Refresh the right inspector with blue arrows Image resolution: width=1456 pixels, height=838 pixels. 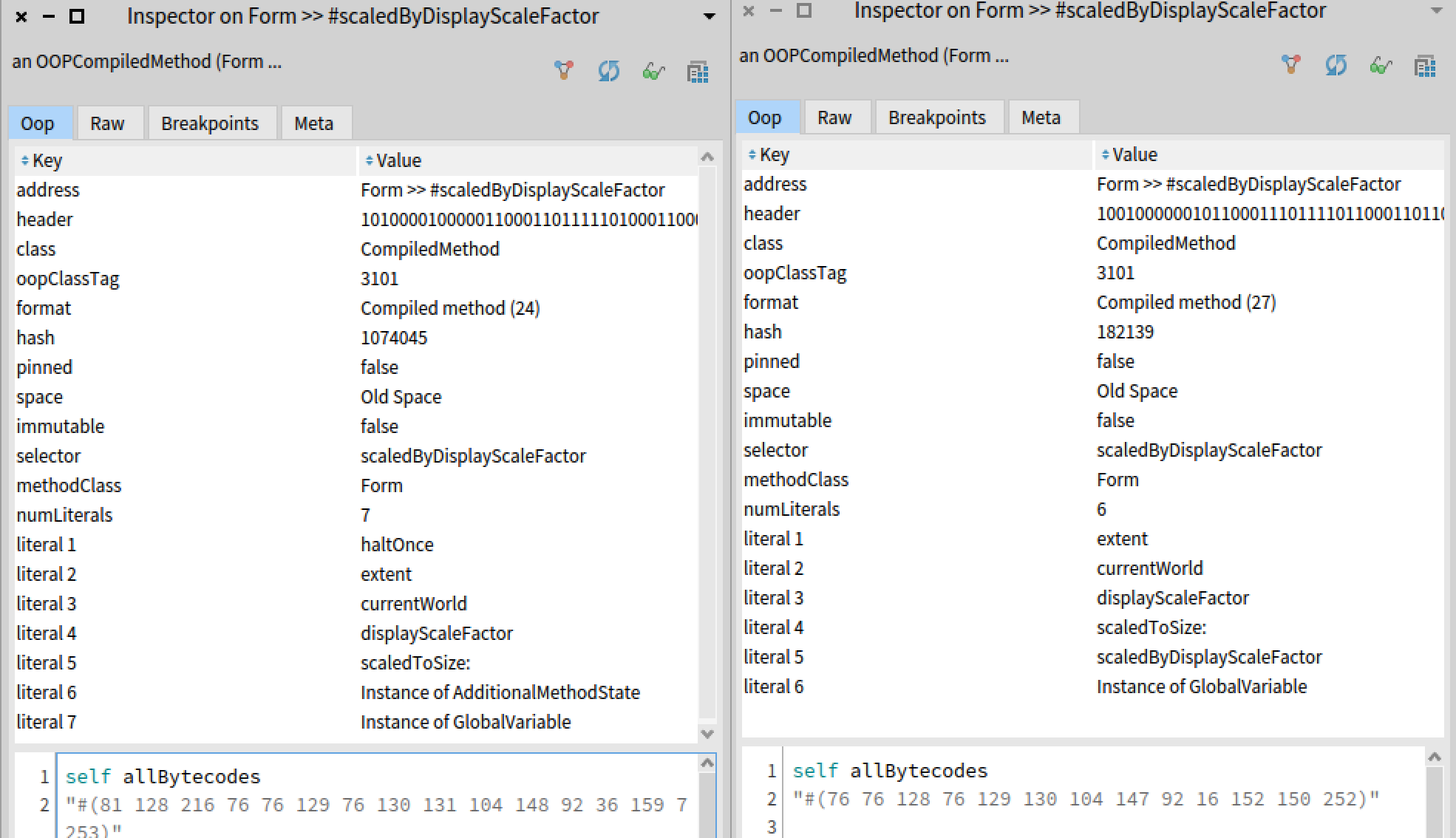pyautogui.click(x=1336, y=65)
